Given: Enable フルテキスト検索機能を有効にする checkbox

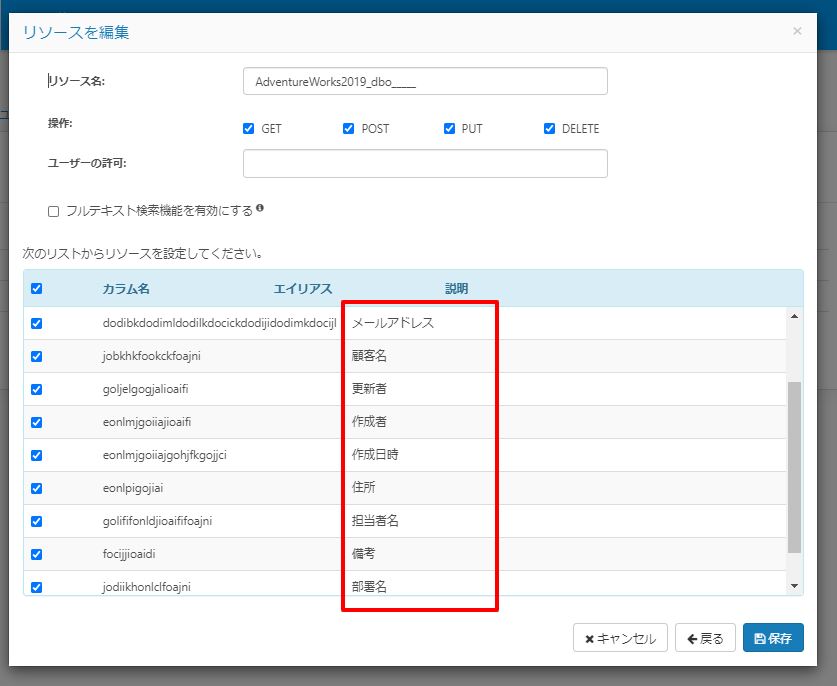Looking at the screenshot, I should coord(53,211).
